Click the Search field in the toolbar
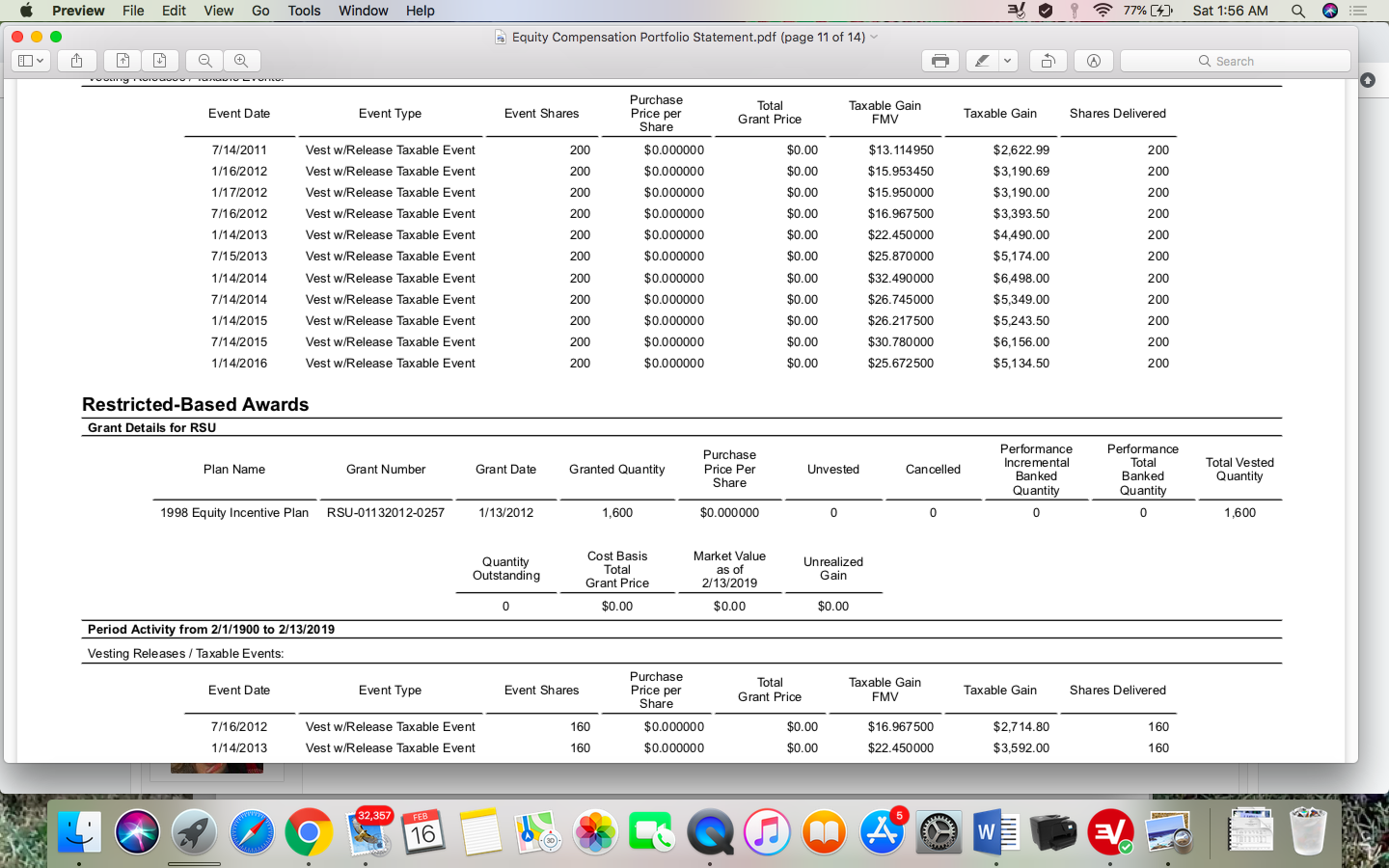This screenshot has height=868, width=1389. pyautogui.click(x=1235, y=61)
